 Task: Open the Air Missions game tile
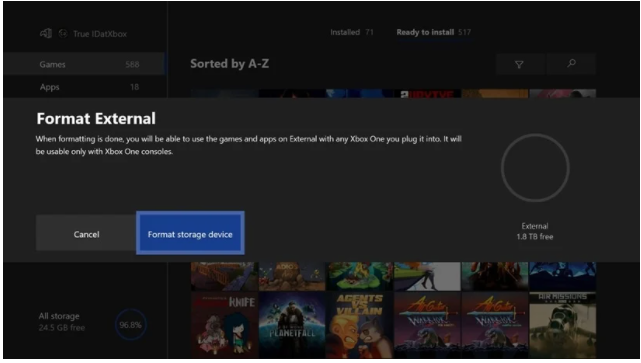[x=563, y=325]
